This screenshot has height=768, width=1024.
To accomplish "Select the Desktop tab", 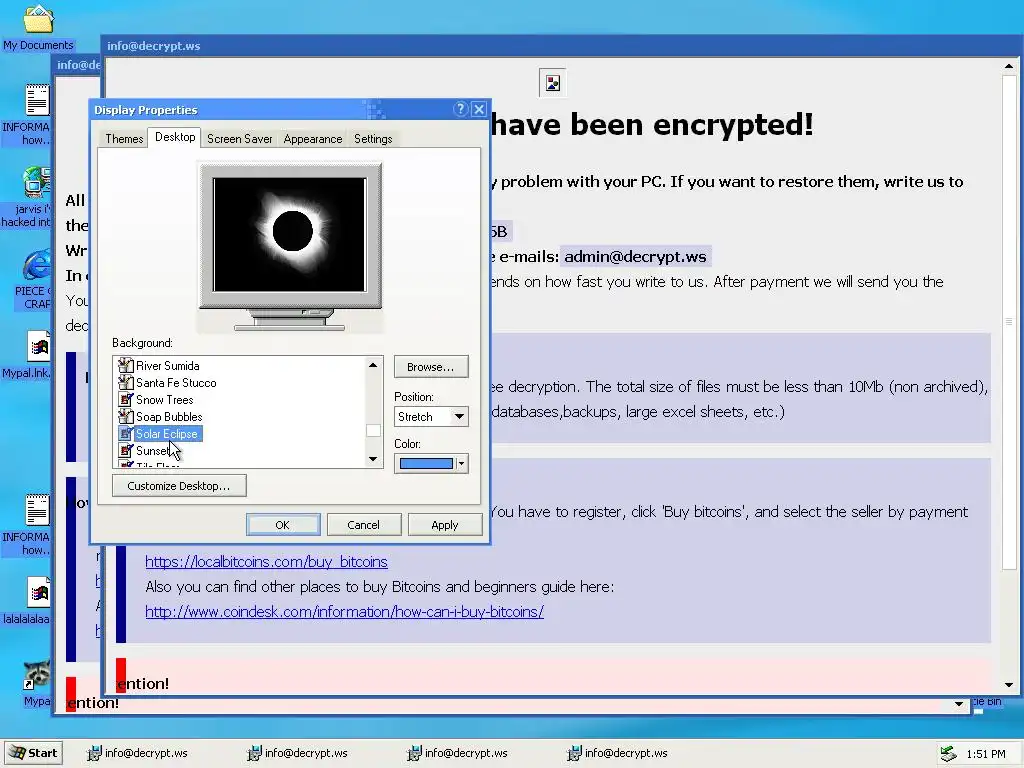I will coord(175,136).
